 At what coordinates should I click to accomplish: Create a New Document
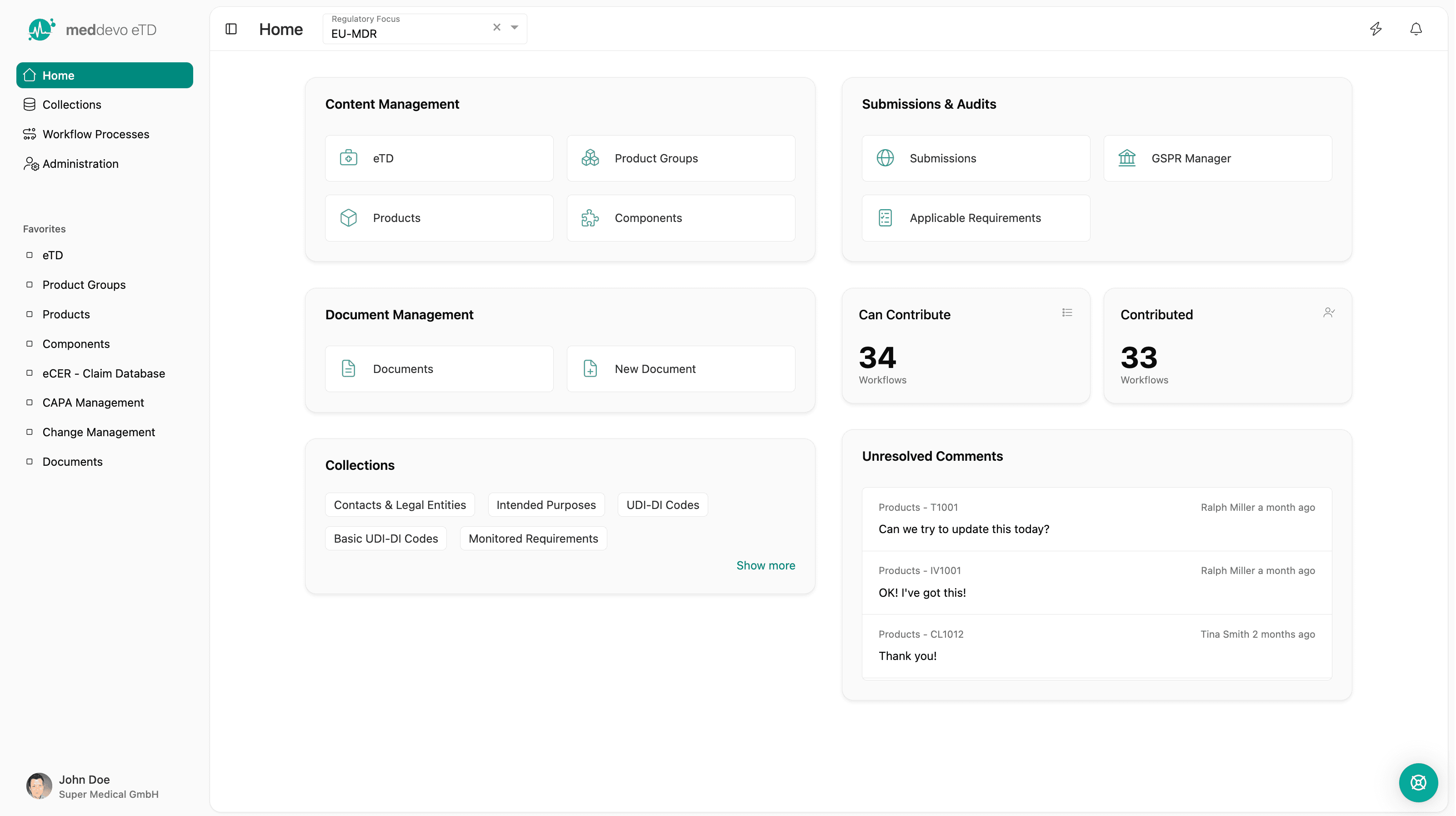pyautogui.click(x=680, y=369)
